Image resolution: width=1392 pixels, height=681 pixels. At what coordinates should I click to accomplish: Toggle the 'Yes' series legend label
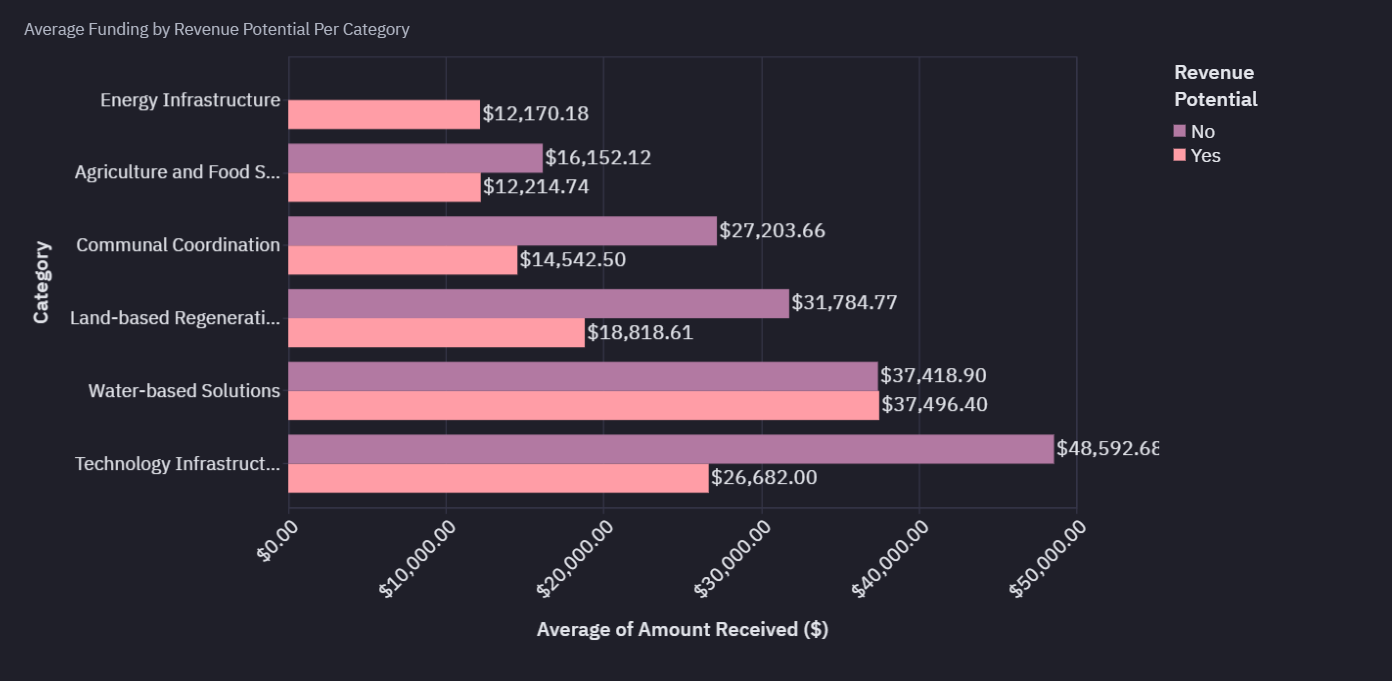[x=1205, y=155]
